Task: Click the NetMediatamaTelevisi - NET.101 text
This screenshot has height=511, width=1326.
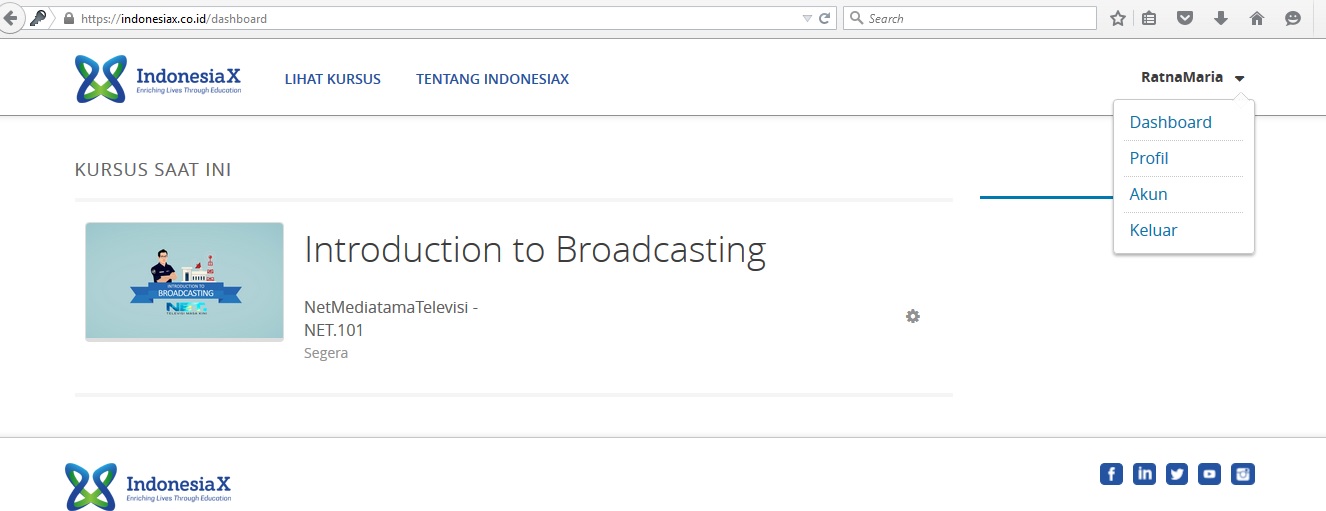Action: tap(391, 319)
